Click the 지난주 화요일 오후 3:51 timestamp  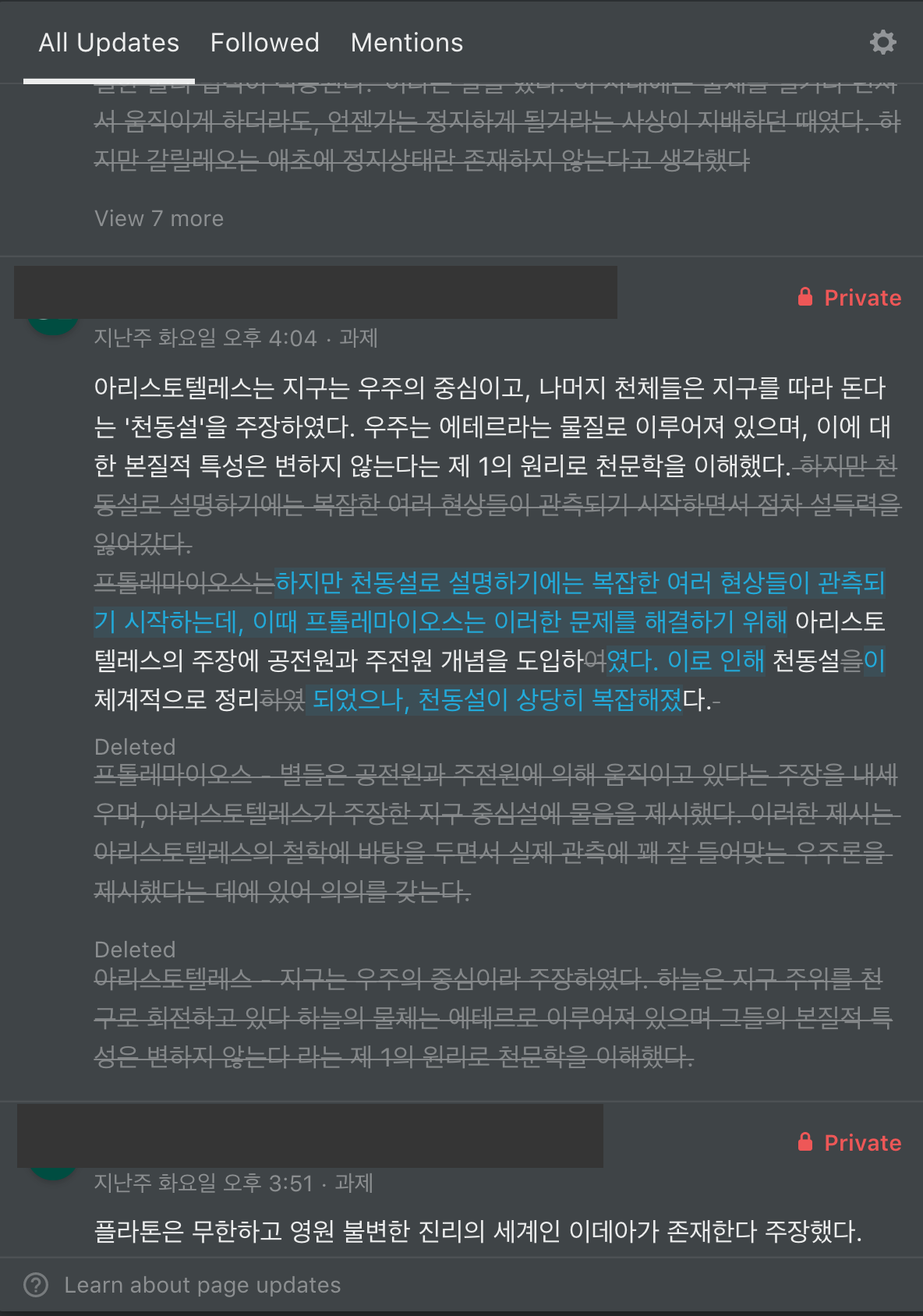203,1183
